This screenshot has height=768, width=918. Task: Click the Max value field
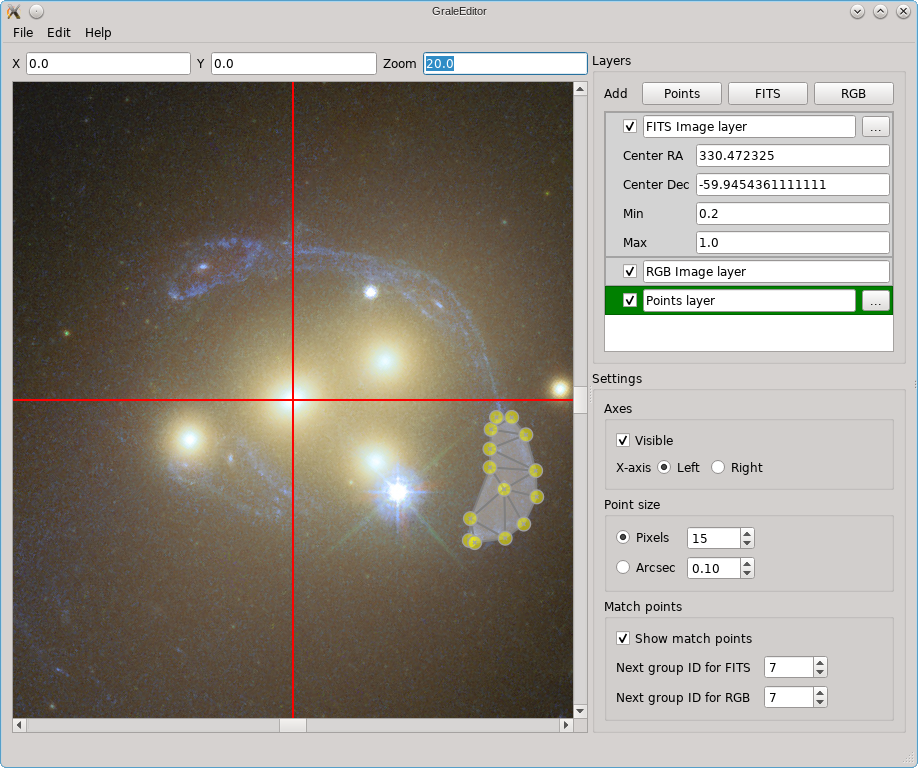pos(793,243)
